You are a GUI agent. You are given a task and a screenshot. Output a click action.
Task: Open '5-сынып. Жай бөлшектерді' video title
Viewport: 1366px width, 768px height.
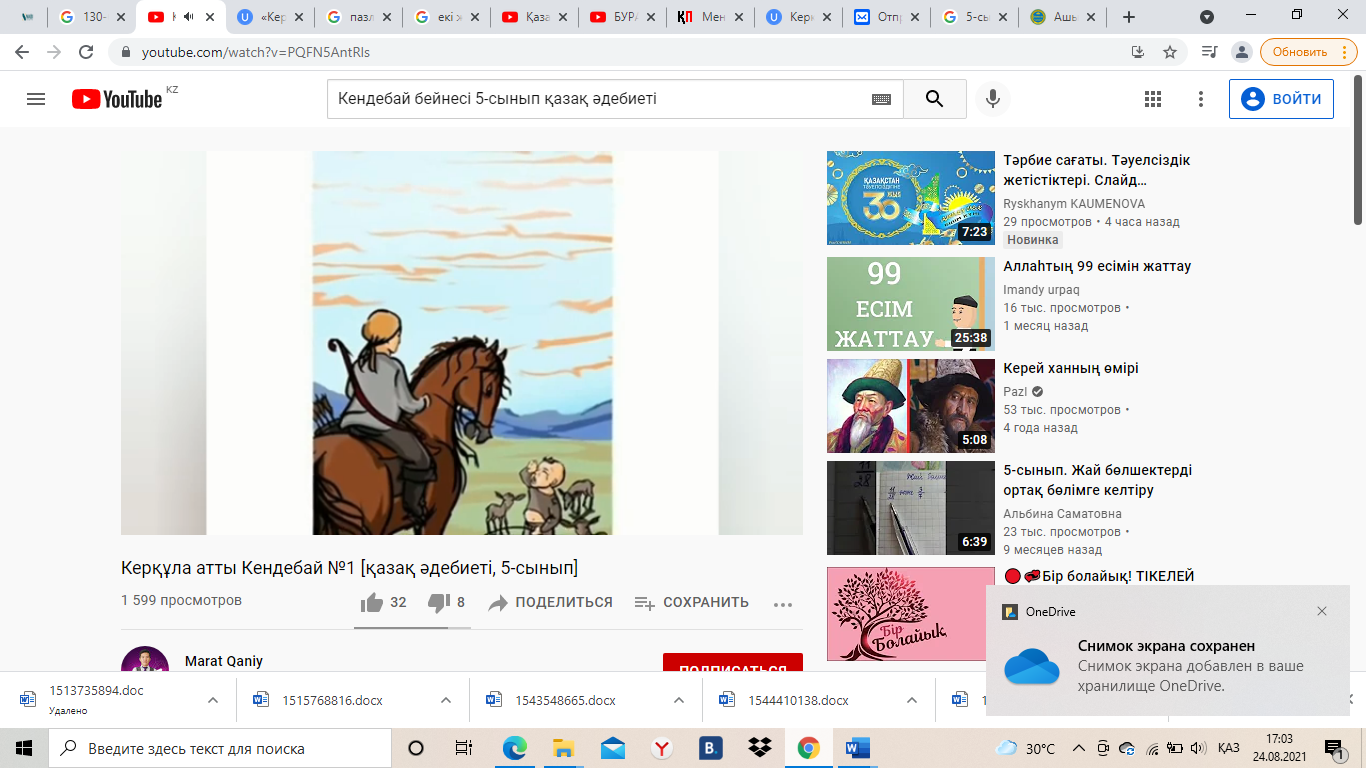(x=1098, y=480)
